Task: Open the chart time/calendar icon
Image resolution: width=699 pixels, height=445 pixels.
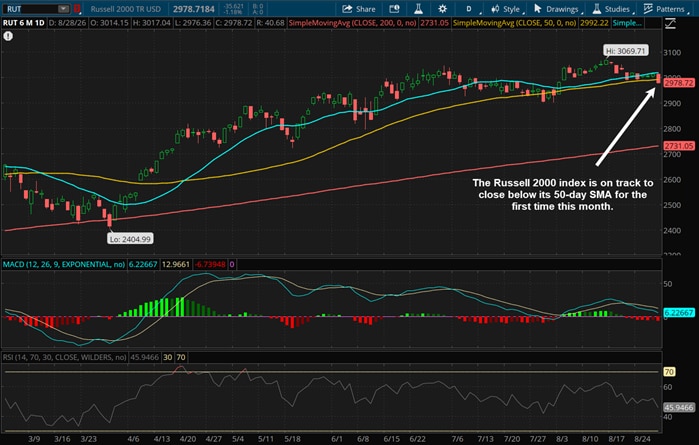Action: [x=394, y=9]
